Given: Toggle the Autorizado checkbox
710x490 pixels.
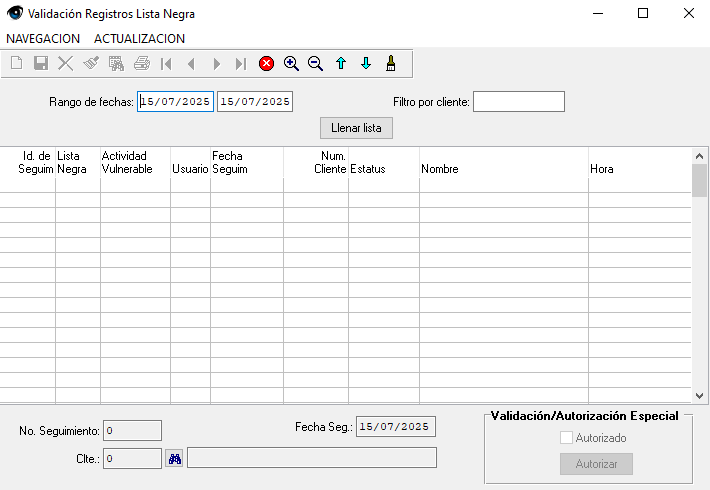Looking at the screenshot, I should point(567,438).
